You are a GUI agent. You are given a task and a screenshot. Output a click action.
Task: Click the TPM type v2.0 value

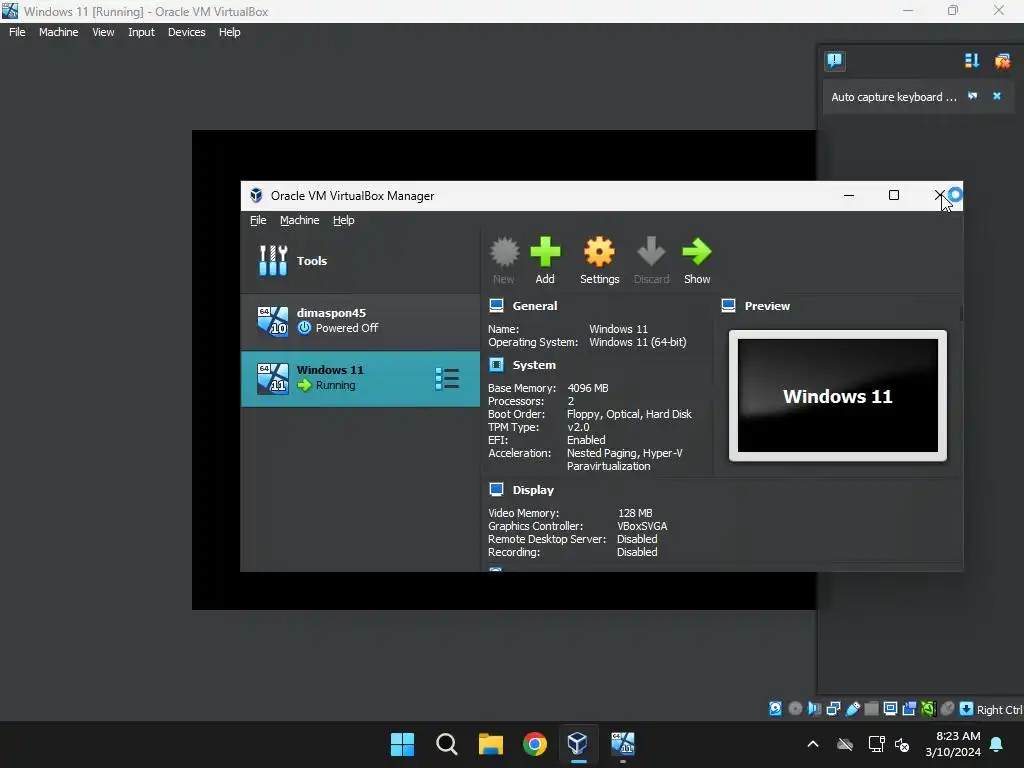coord(578,427)
